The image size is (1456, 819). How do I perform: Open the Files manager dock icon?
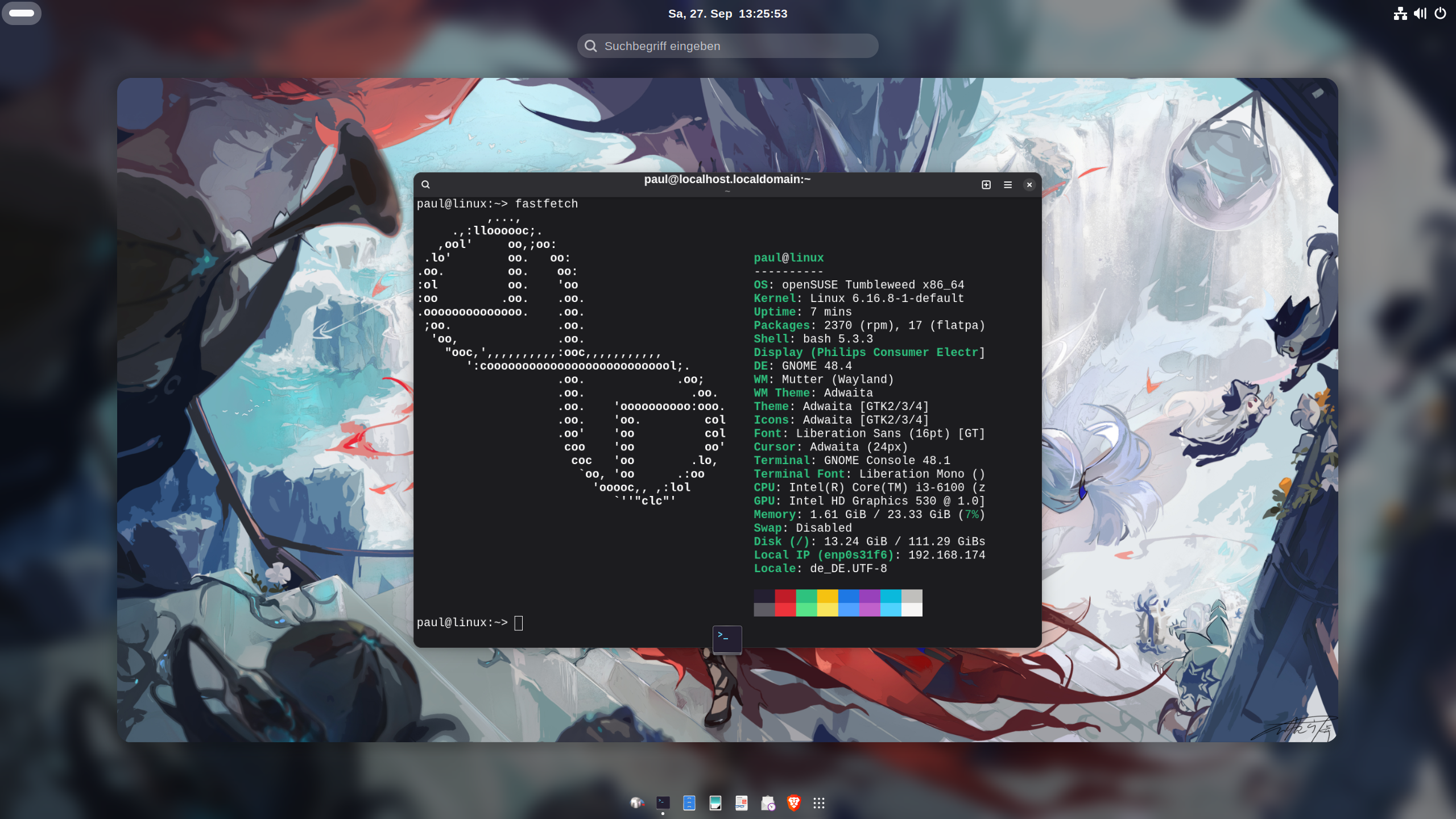pos(689,803)
